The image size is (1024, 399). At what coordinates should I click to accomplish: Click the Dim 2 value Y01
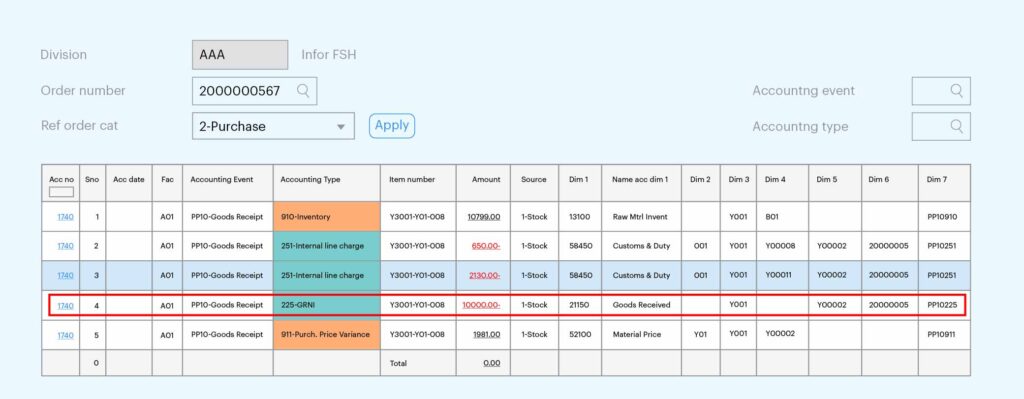click(x=700, y=334)
